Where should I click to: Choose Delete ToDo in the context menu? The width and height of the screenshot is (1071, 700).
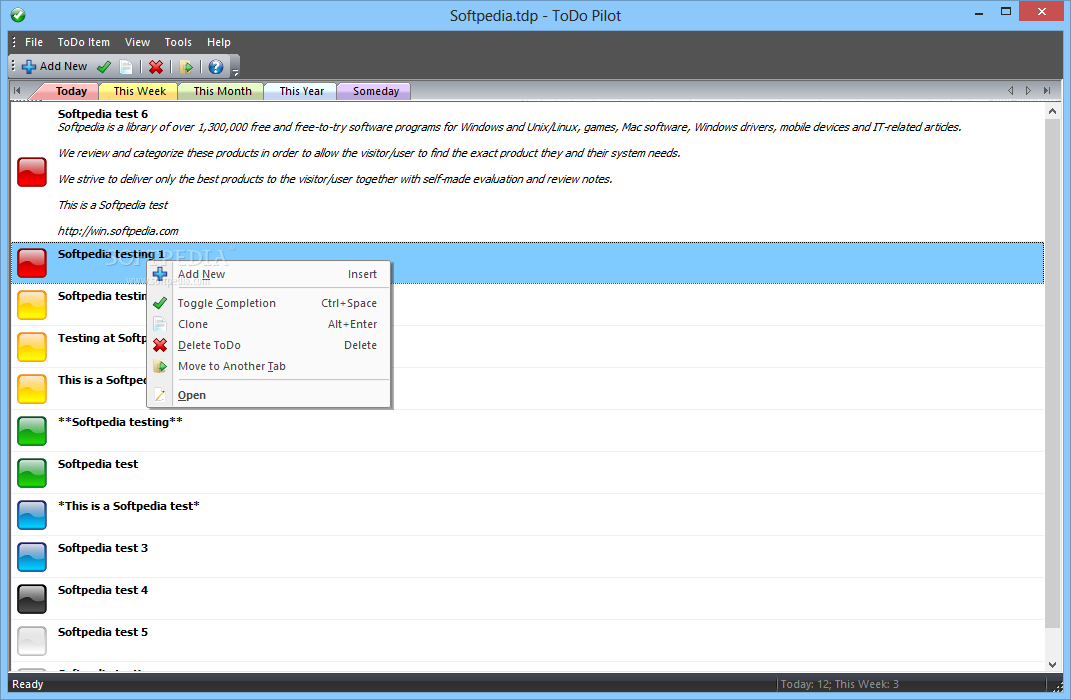point(269,346)
